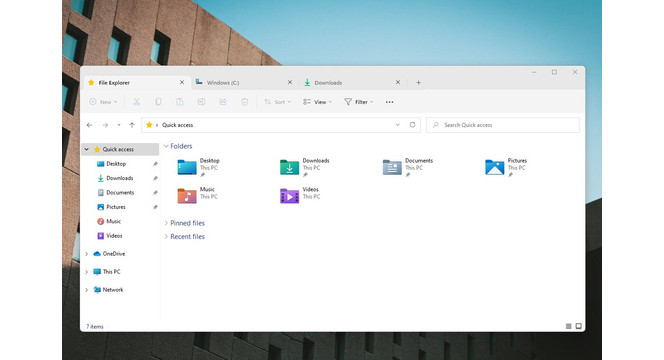Open the Filter dropdown menu
The image size is (664, 360).
pos(359,102)
